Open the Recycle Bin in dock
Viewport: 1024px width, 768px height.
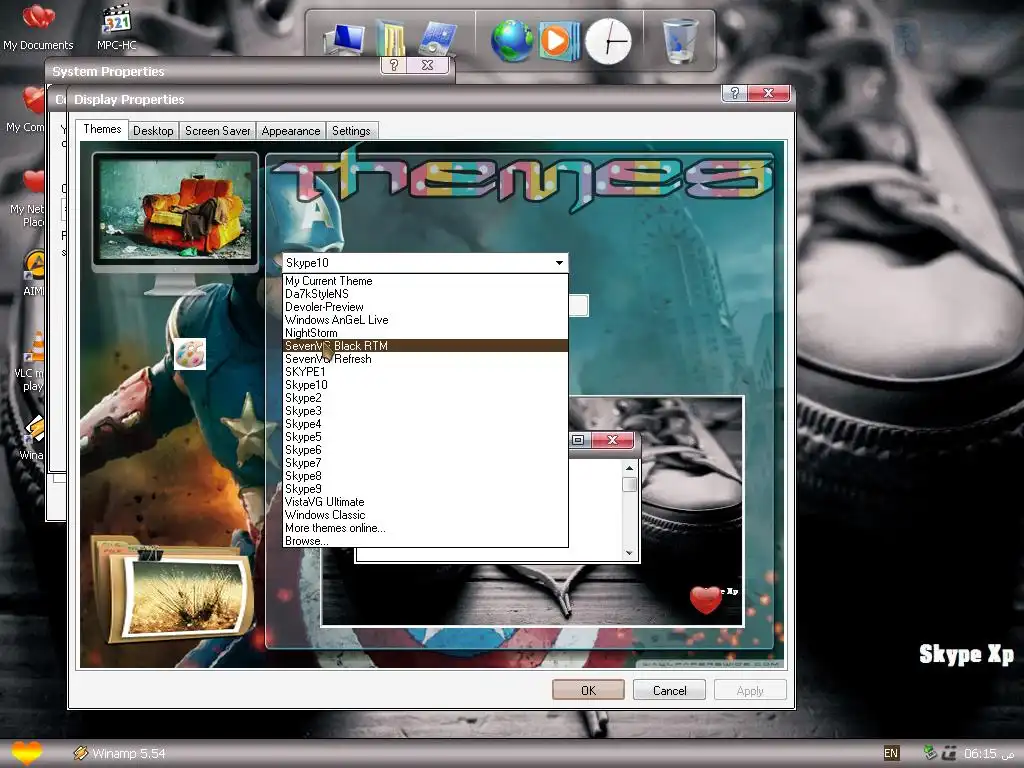tap(679, 40)
